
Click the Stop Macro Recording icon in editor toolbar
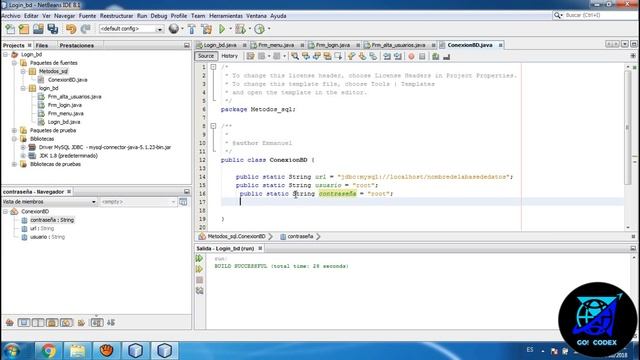tap(422, 56)
